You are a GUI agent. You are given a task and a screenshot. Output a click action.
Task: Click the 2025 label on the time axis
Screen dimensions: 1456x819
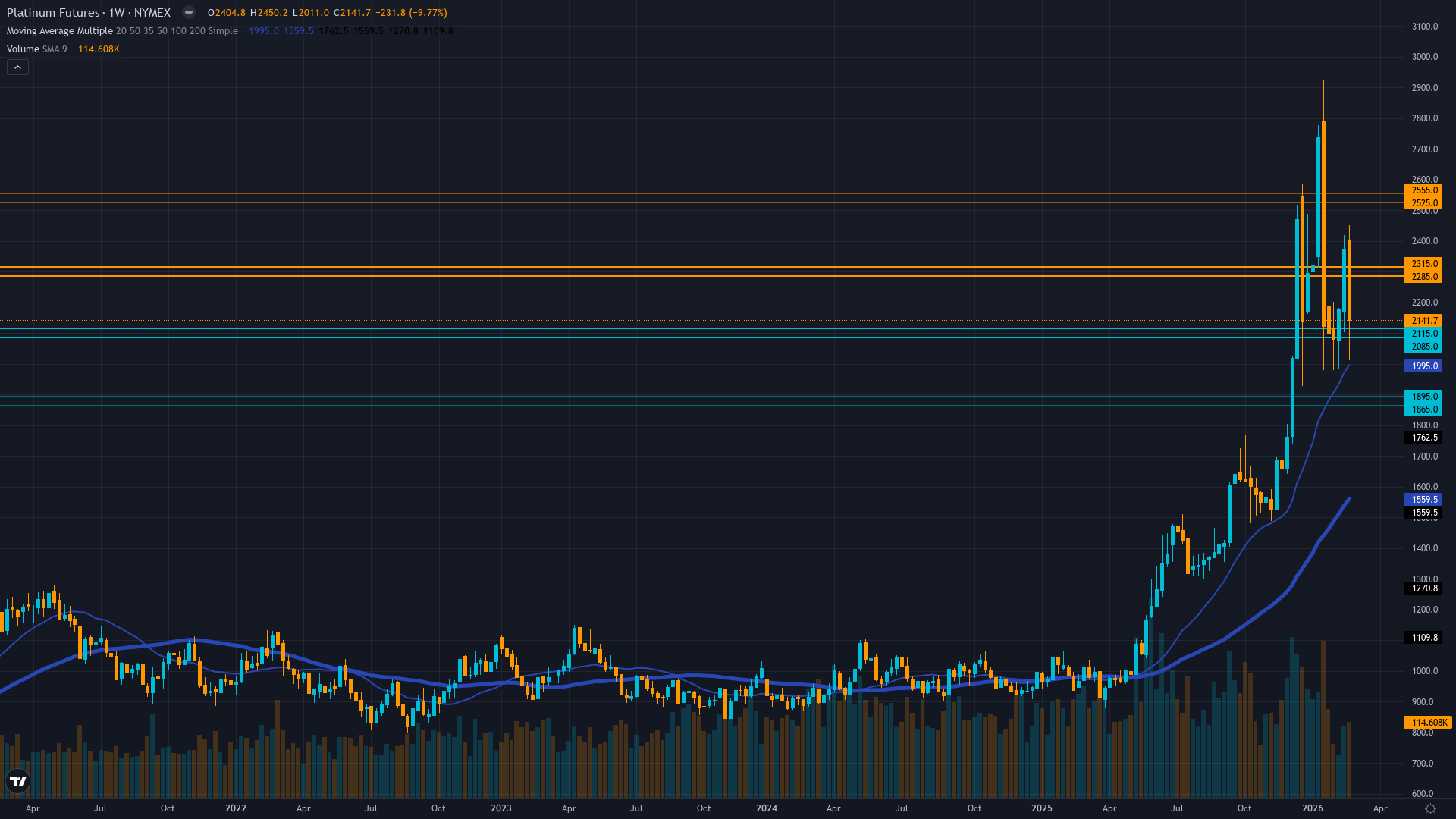click(x=1042, y=808)
